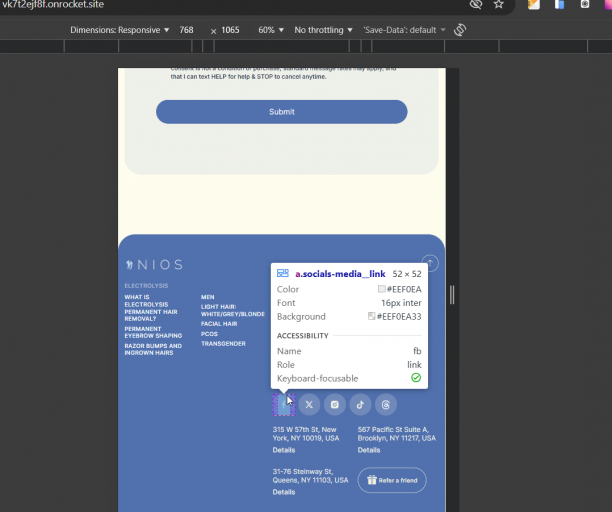The height and width of the screenshot is (512, 612).
Task: Open the 60% zoom dropdown
Action: [x=271, y=30]
